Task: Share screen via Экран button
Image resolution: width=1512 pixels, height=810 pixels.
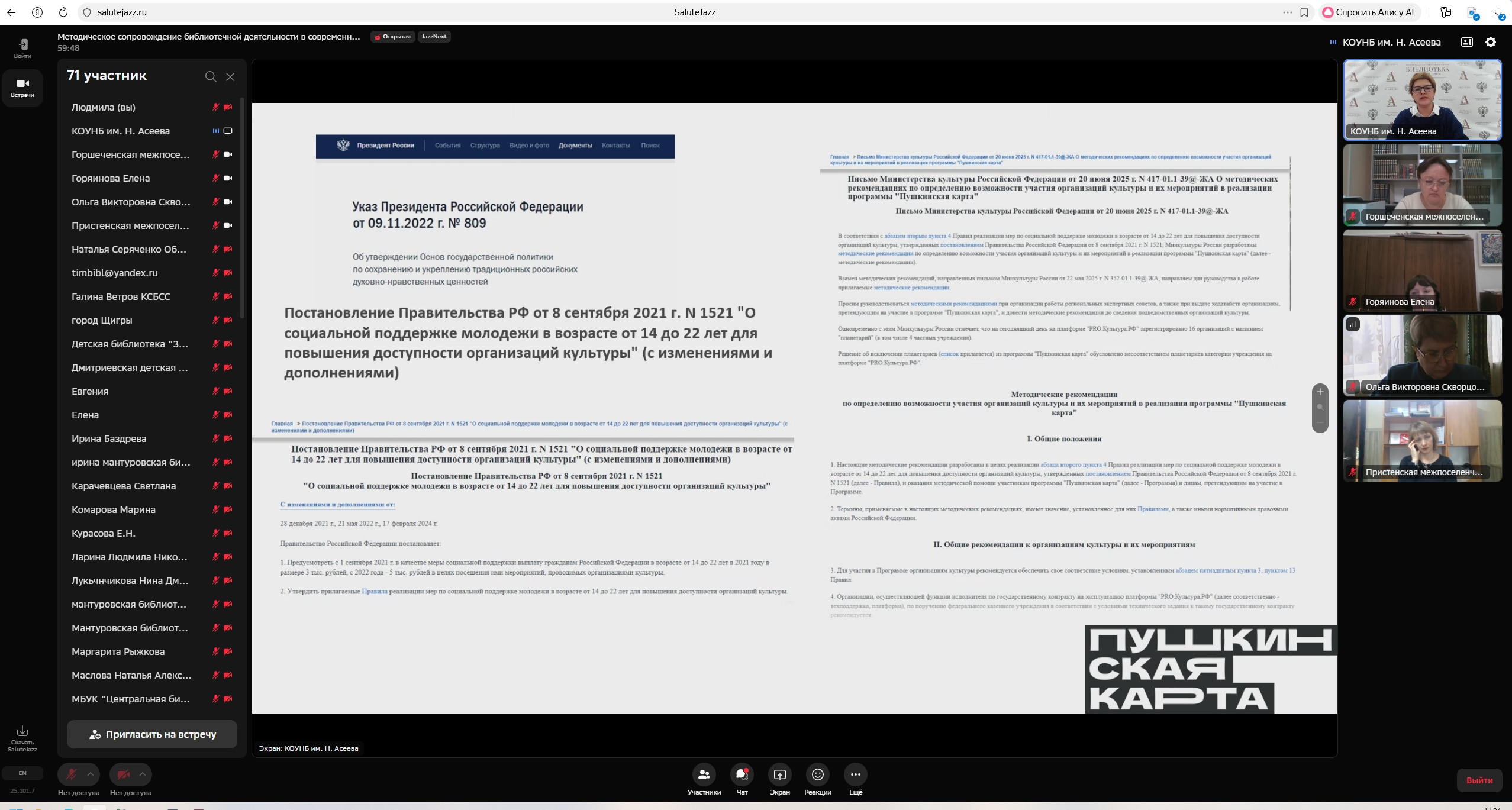Action: (x=779, y=774)
